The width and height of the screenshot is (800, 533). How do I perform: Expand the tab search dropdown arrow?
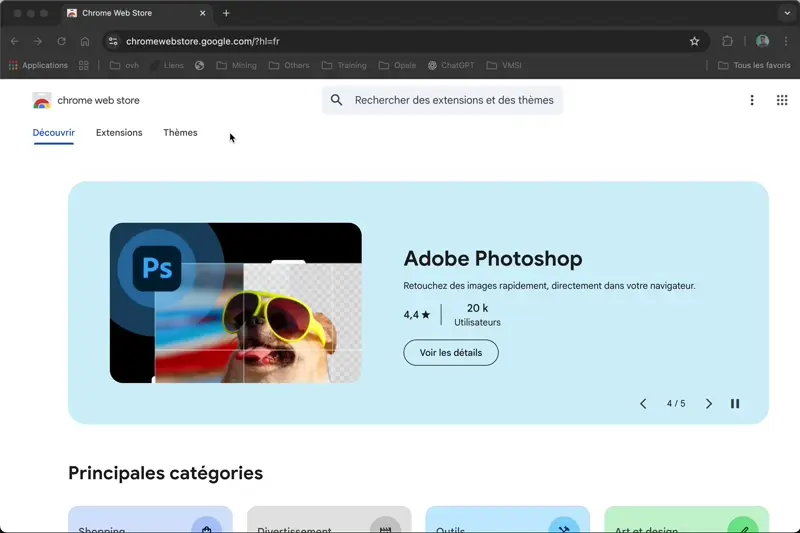pyautogui.click(x=787, y=13)
